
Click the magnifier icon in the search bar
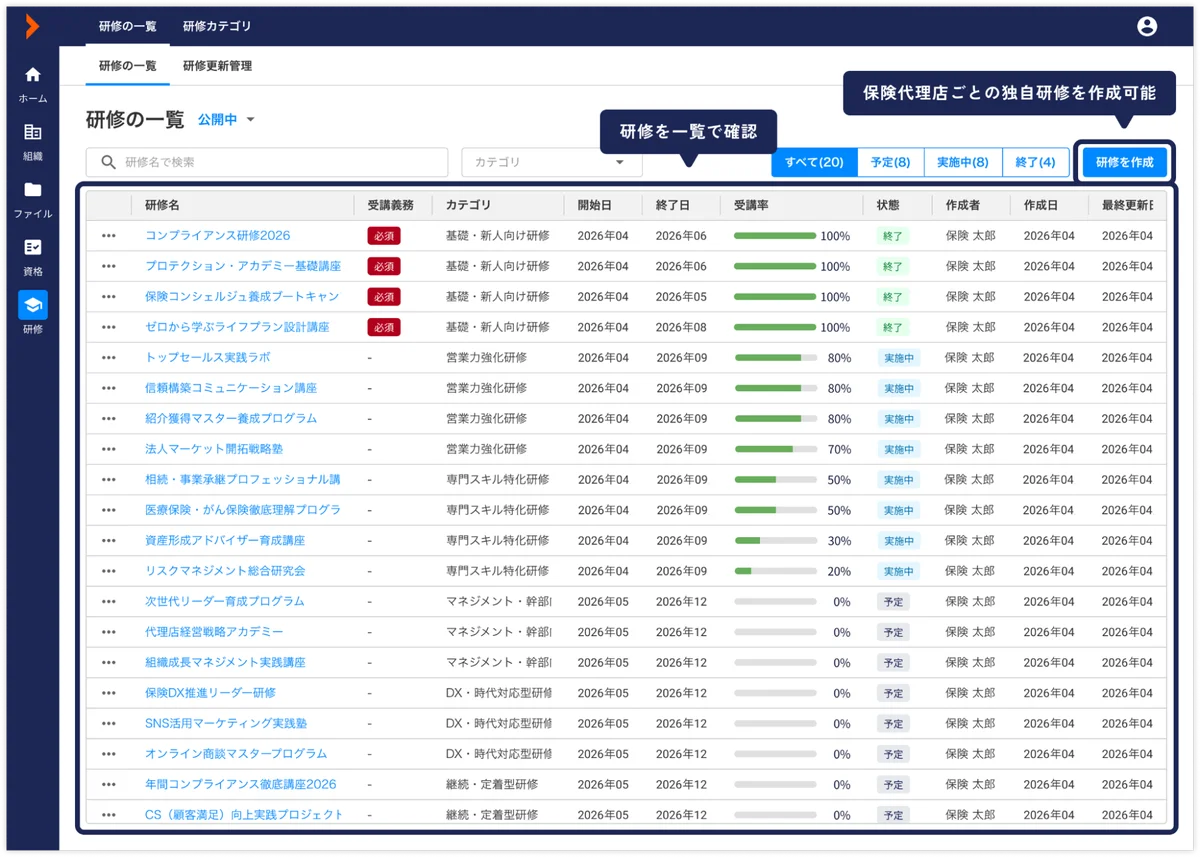click(106, 161)
